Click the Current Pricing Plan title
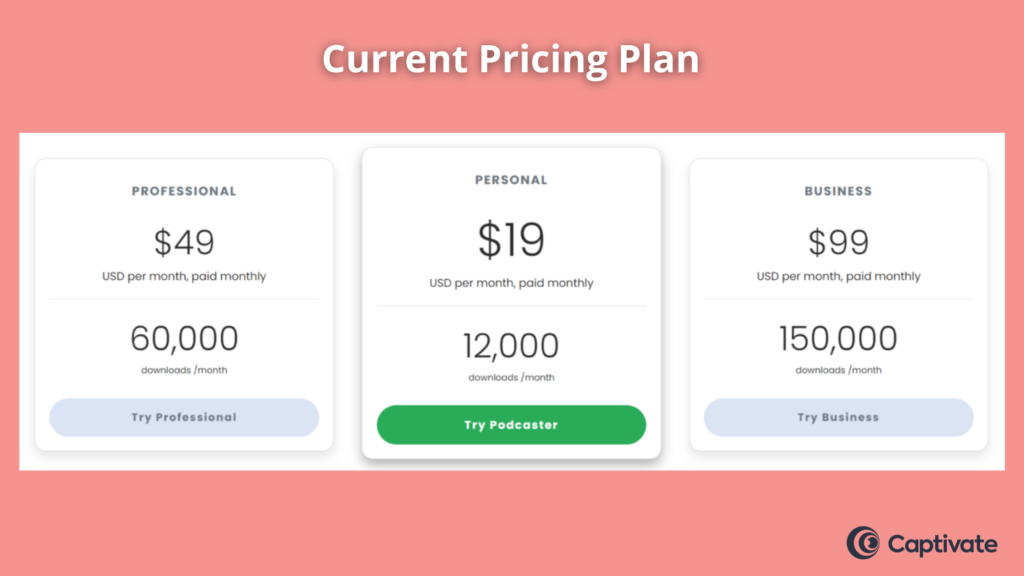 511,59
